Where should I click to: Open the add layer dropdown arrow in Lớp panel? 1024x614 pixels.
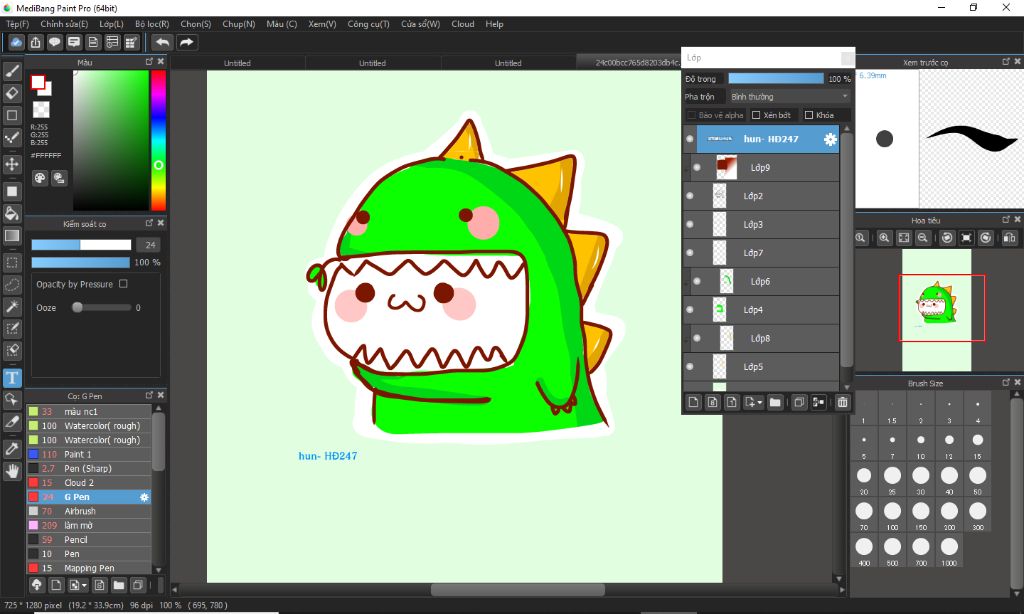(x=760, y=403)
